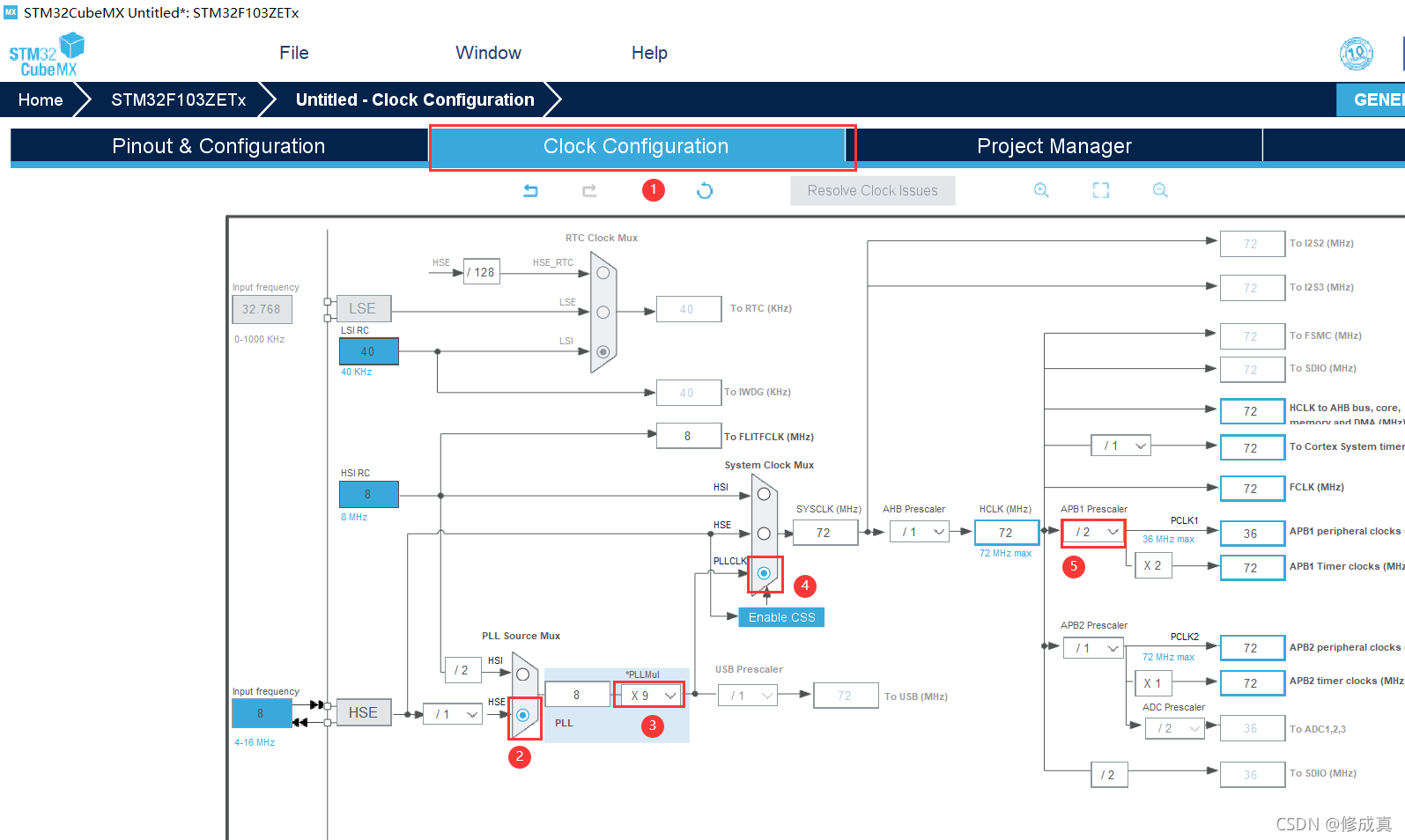Click the LSE oscillator block
Viewport: 1405px width, 840px height.
click(x=363, y=308)
